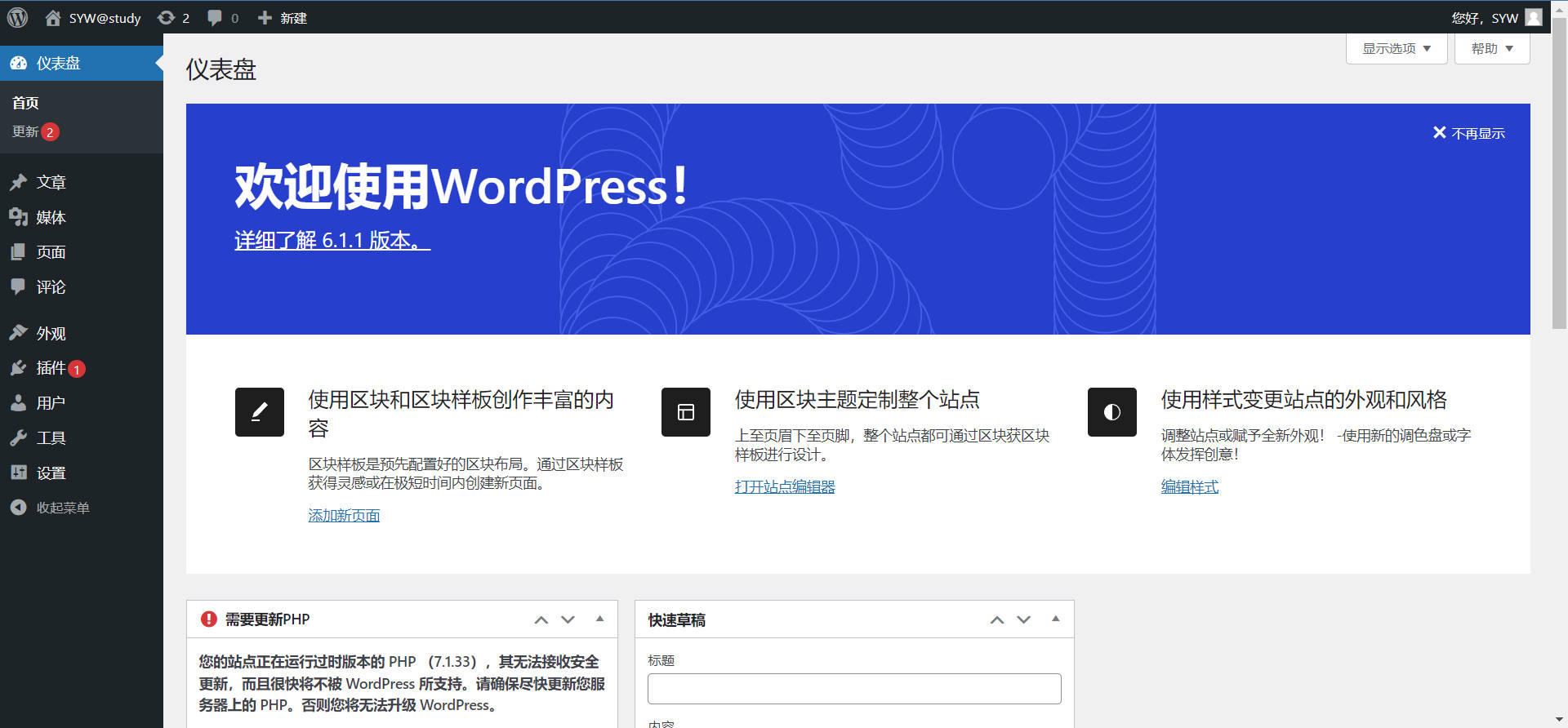Follow the 打开站点编辑器 link
Screen dimensions: 1568x728
click(785, 487)
